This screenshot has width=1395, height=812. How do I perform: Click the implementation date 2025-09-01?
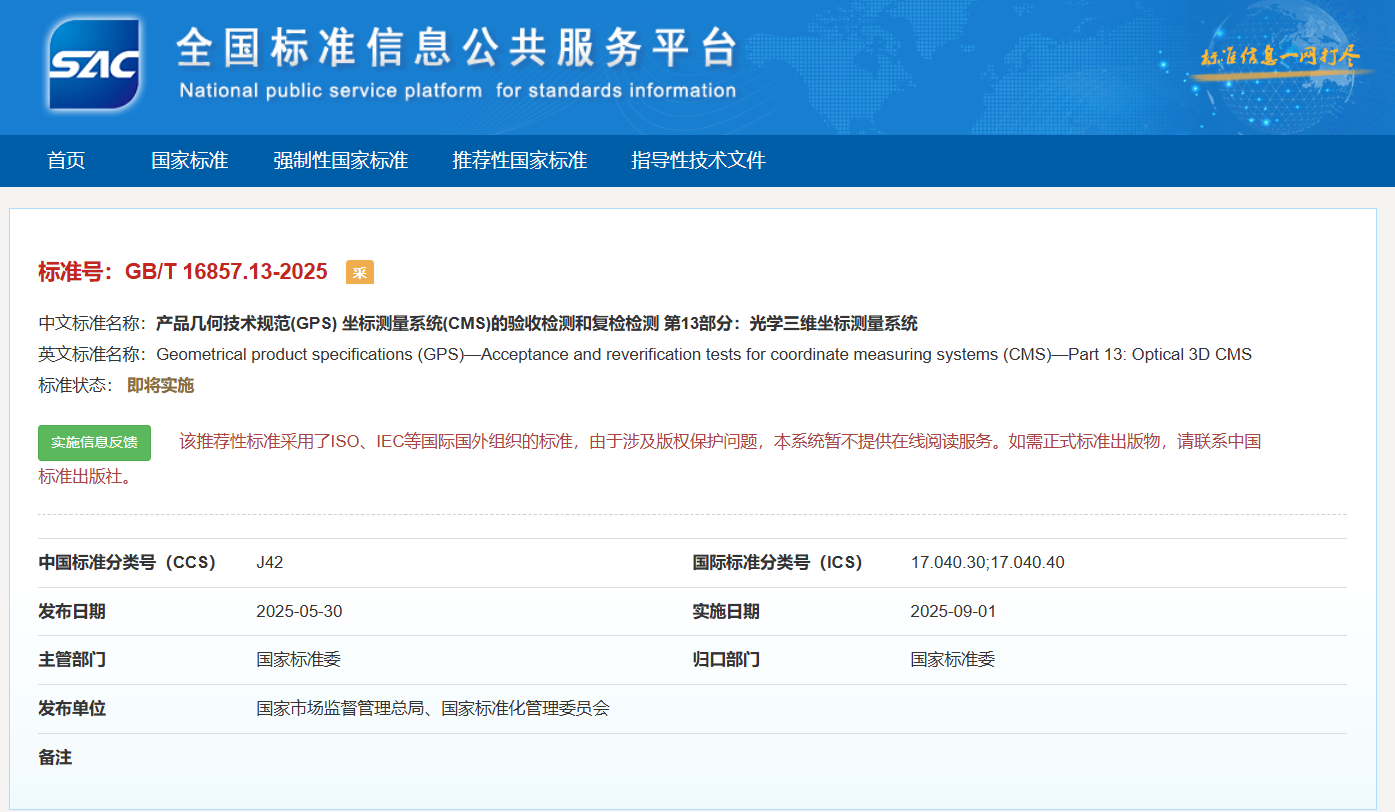[953, 611]
